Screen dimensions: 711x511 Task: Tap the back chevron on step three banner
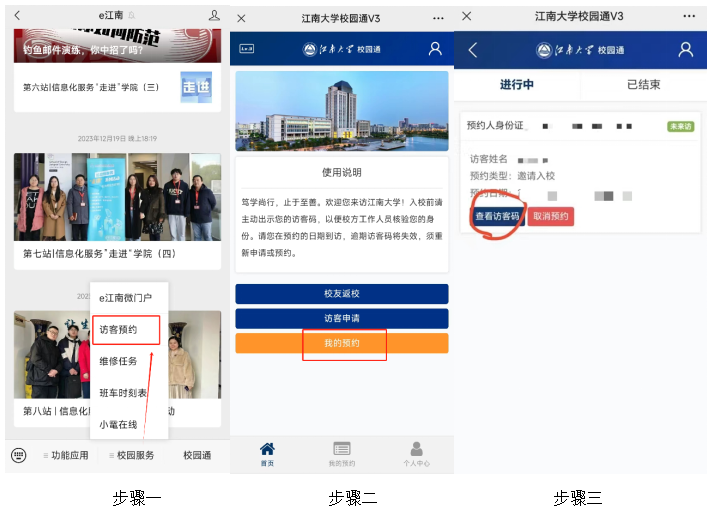click(473, 50)
